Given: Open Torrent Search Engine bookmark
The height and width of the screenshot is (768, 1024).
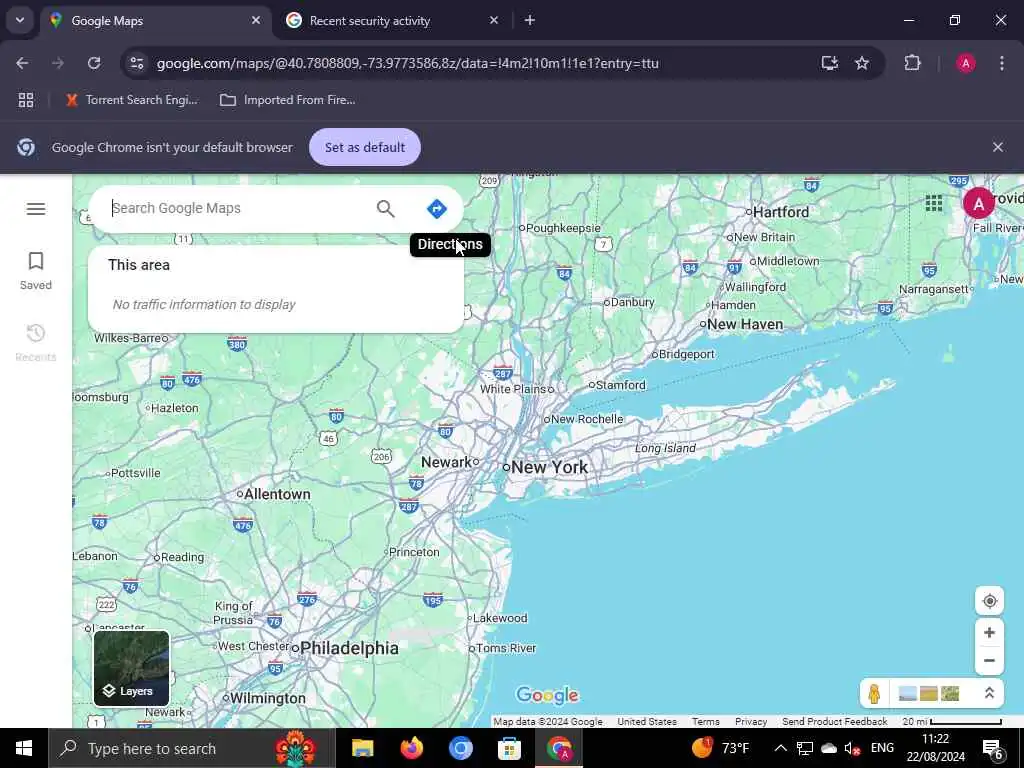Looking at the screenshot, I should coord(131,100).
